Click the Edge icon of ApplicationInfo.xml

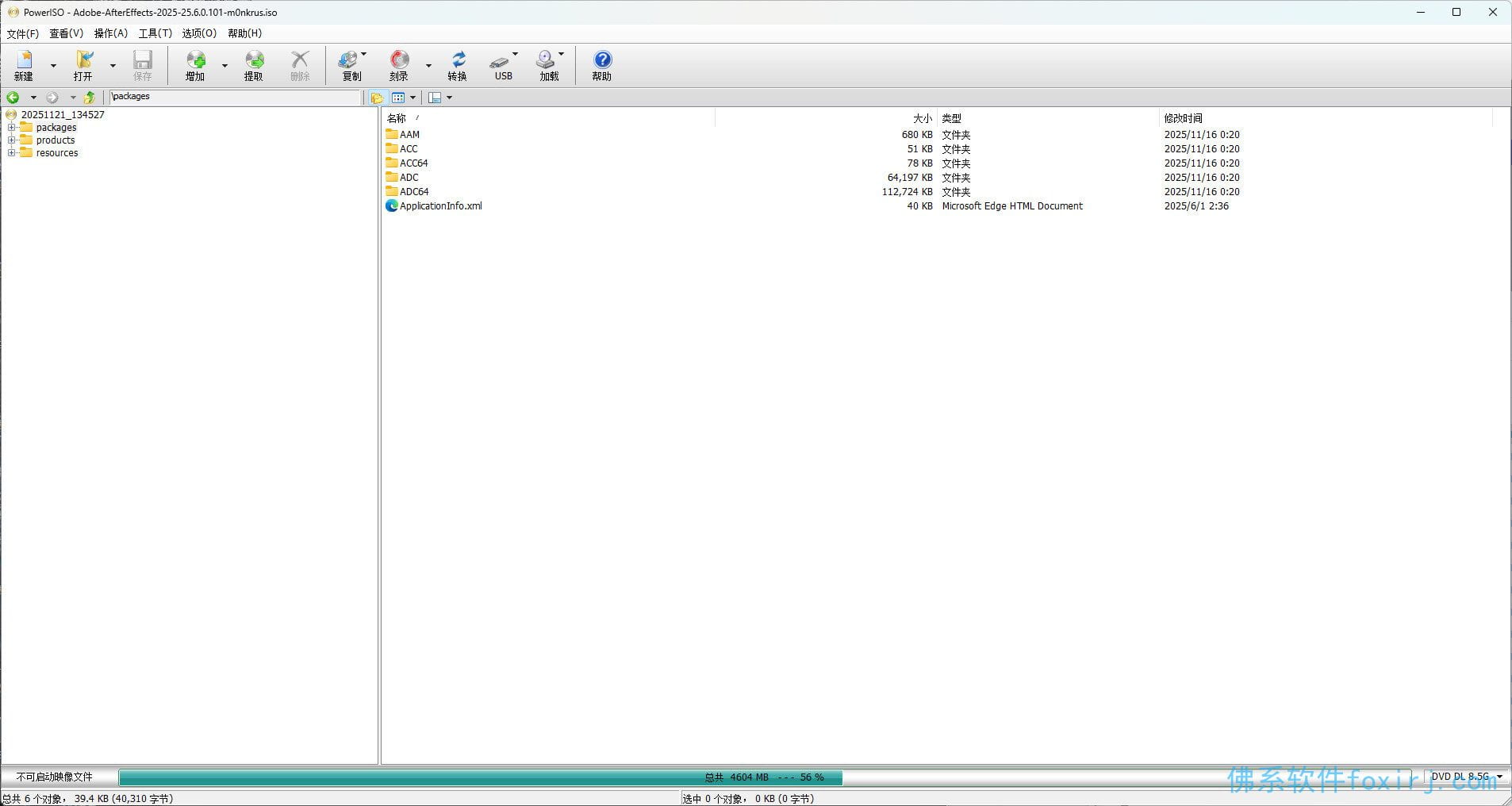pos(391,205)
